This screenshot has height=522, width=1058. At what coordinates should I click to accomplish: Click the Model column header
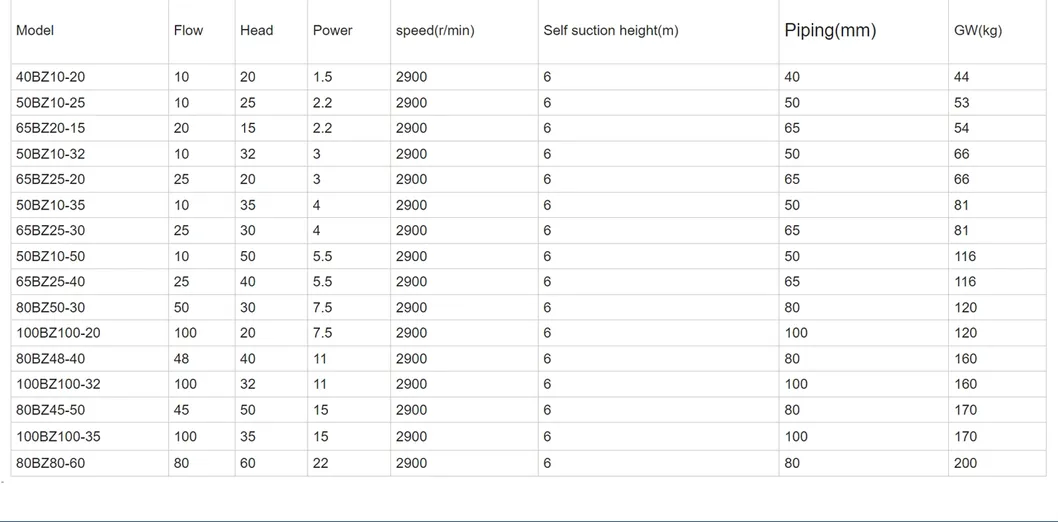[35, 31]
